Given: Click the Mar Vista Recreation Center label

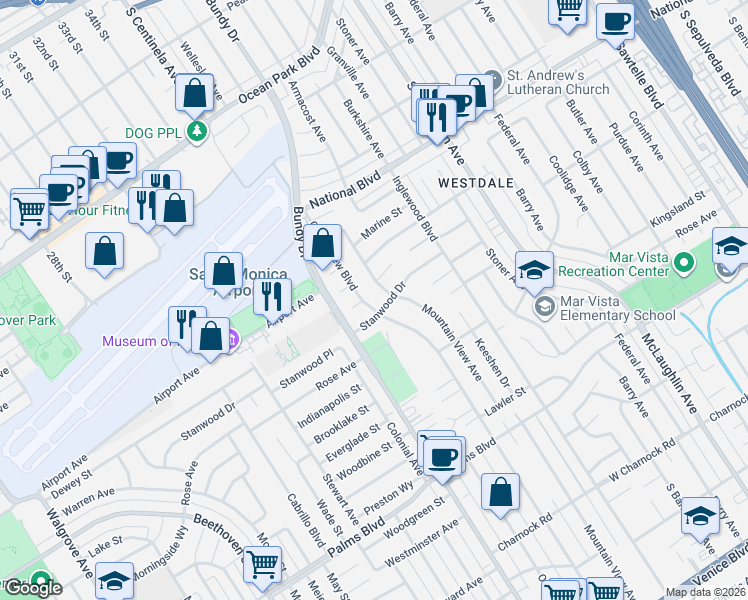Looking at the screenshot, I should [613, 264].
